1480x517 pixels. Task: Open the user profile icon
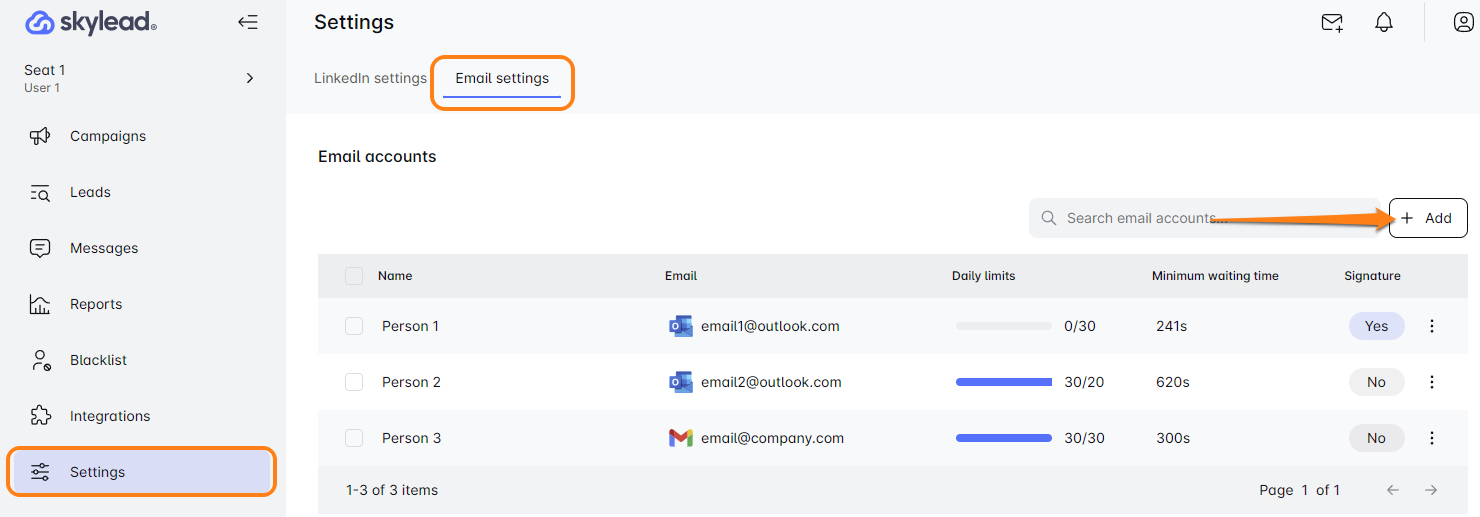(1463, 22)
